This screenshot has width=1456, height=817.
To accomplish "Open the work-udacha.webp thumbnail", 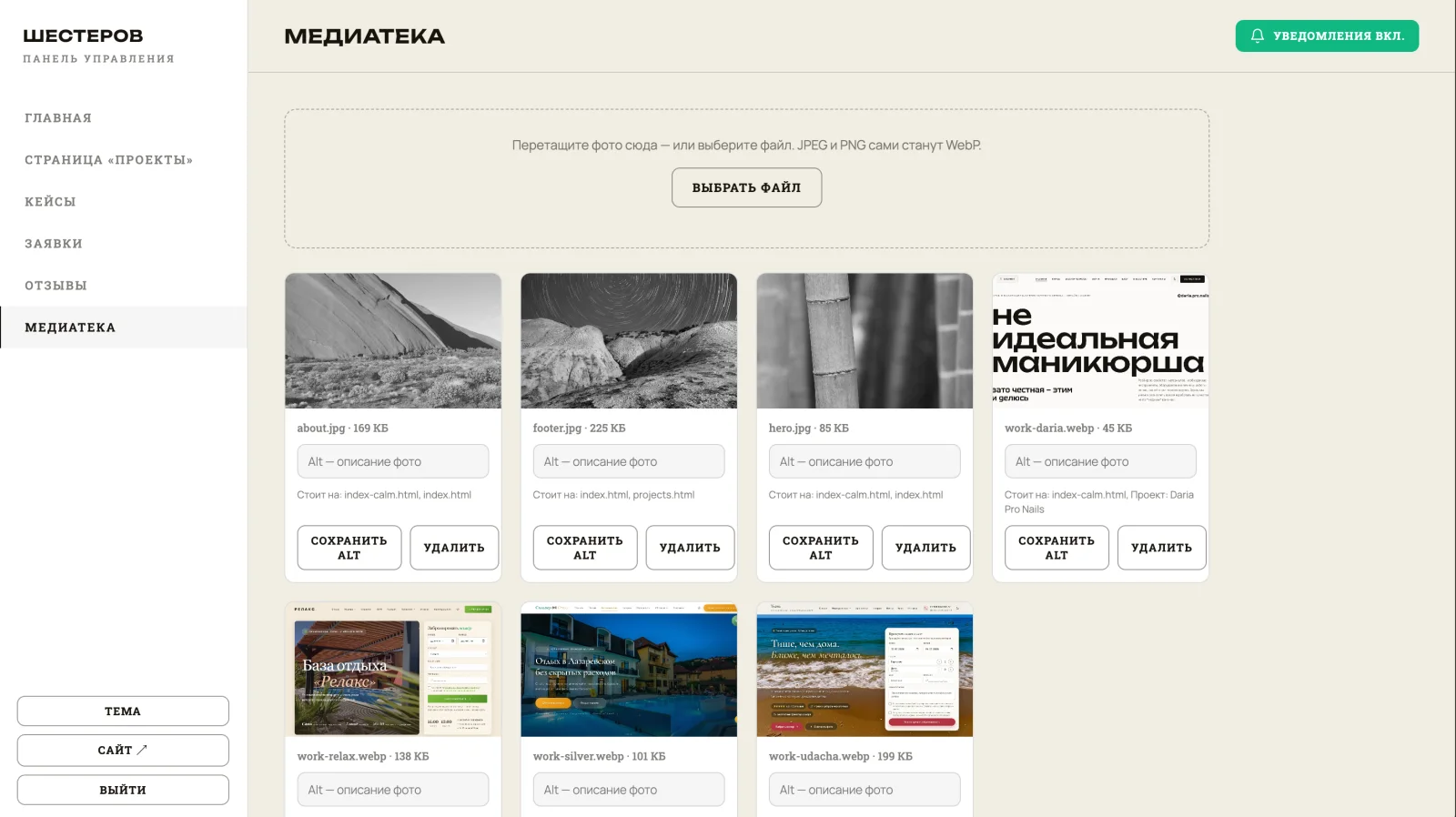I will point(864,670).
